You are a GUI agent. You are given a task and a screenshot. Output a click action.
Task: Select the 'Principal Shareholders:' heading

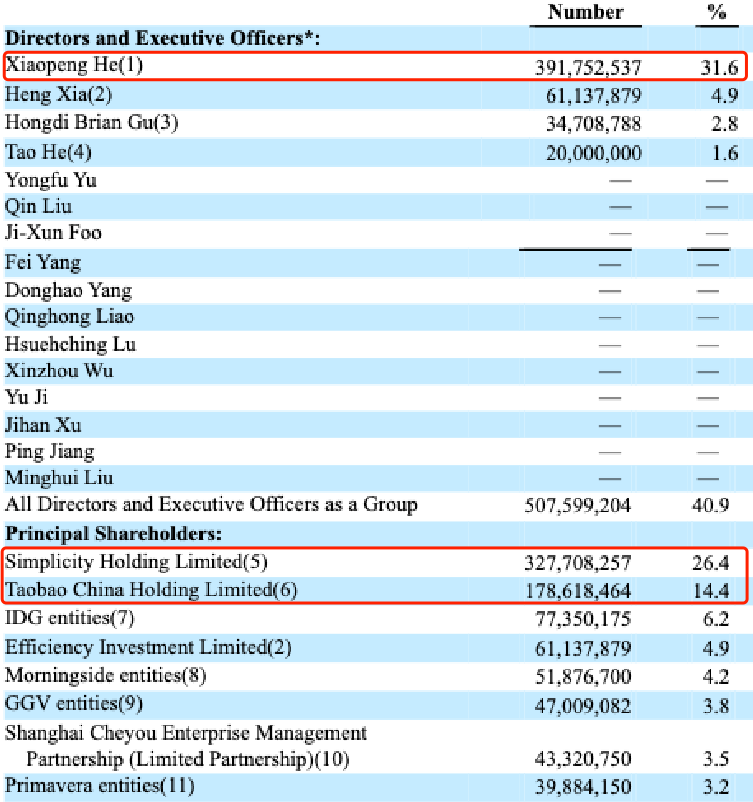[114, 533]
